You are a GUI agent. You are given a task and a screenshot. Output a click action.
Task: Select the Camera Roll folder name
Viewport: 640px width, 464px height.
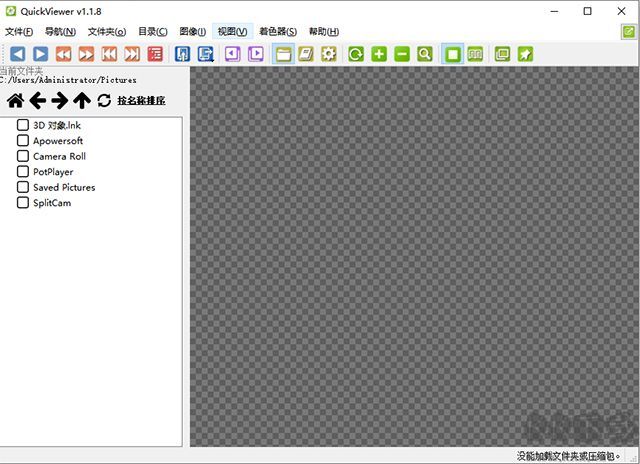coord(59,156)
